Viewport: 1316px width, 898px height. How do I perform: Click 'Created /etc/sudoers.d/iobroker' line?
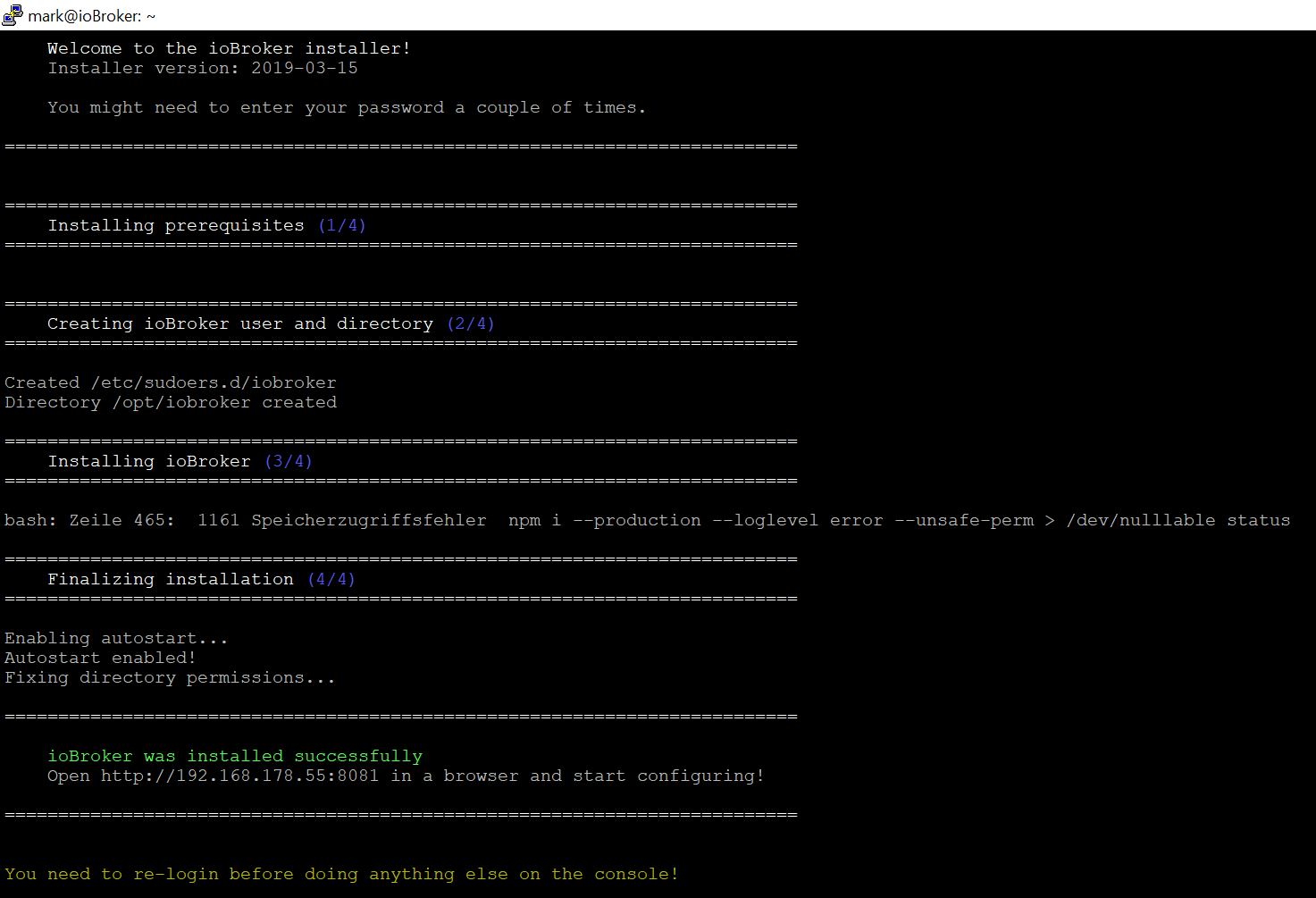pos(171,382)
